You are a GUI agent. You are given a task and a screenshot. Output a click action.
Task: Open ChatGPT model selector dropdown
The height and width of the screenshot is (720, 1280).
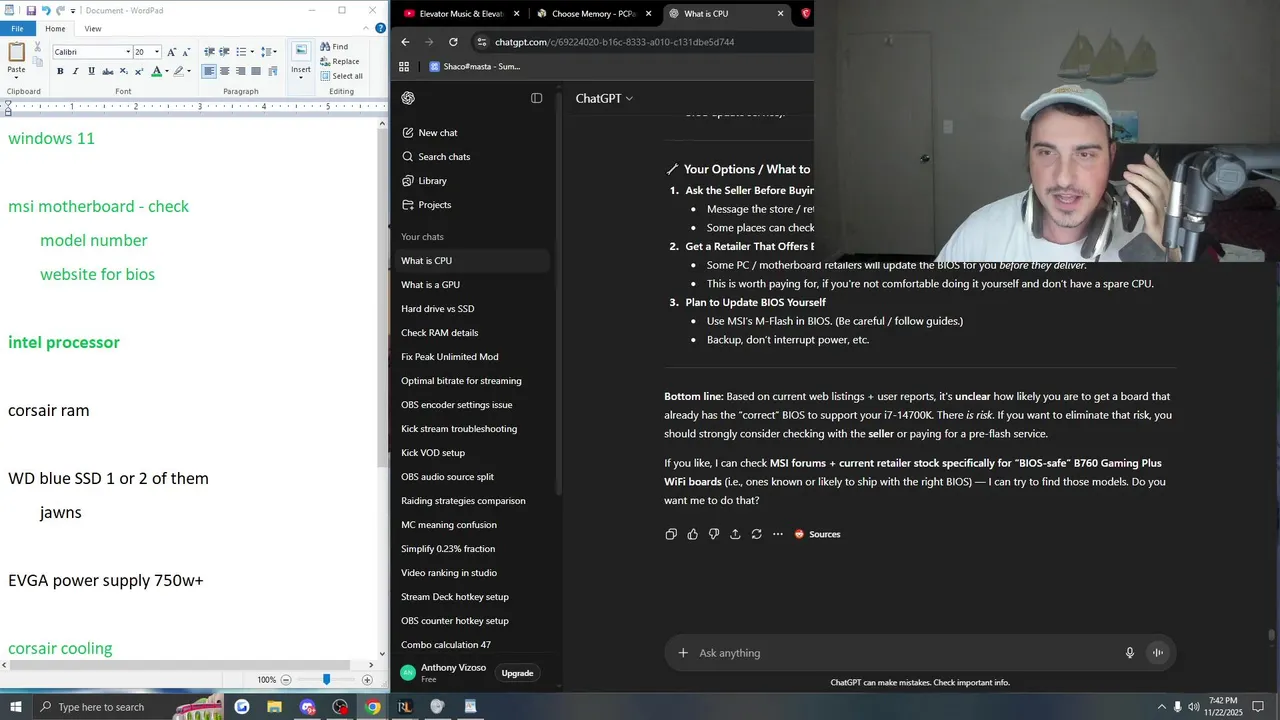604,98
